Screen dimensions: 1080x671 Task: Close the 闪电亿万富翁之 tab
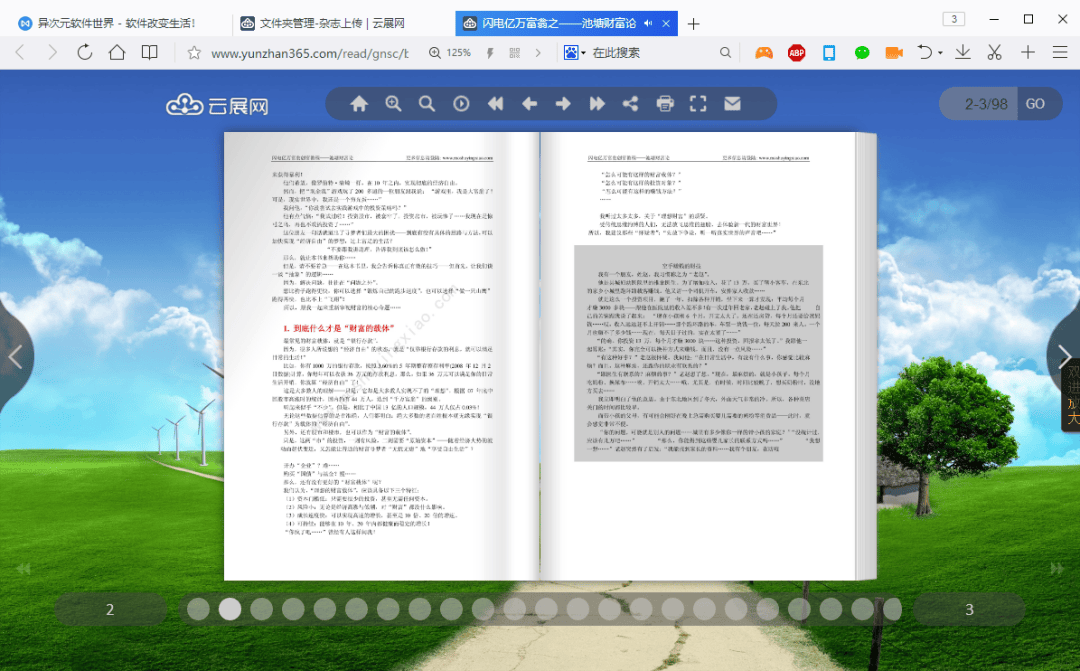pyautogui.click(x=666, y=23)
